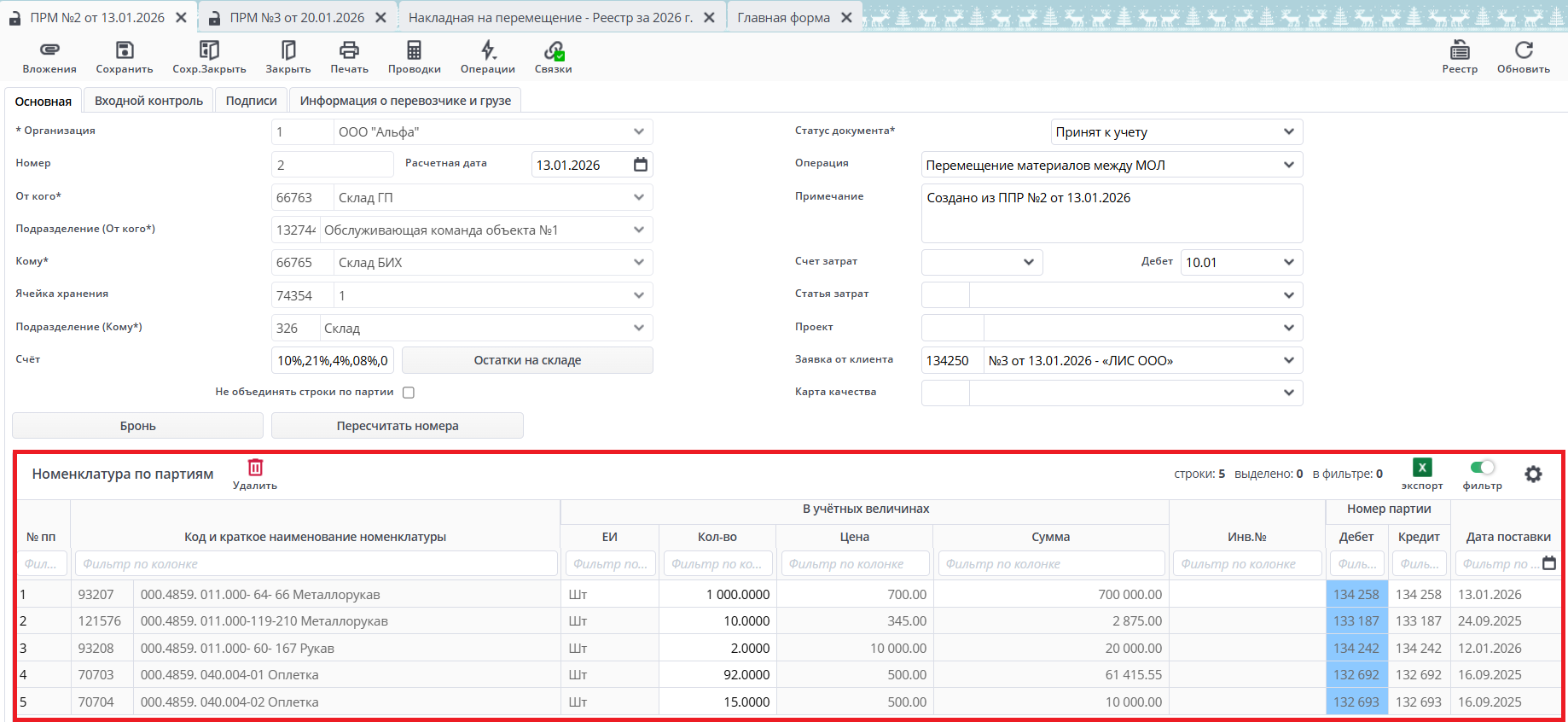Refresh using the Обновить icon
Image resolution: width=1568 pixels, height=722 pixels.
(x=1523, y=50)
